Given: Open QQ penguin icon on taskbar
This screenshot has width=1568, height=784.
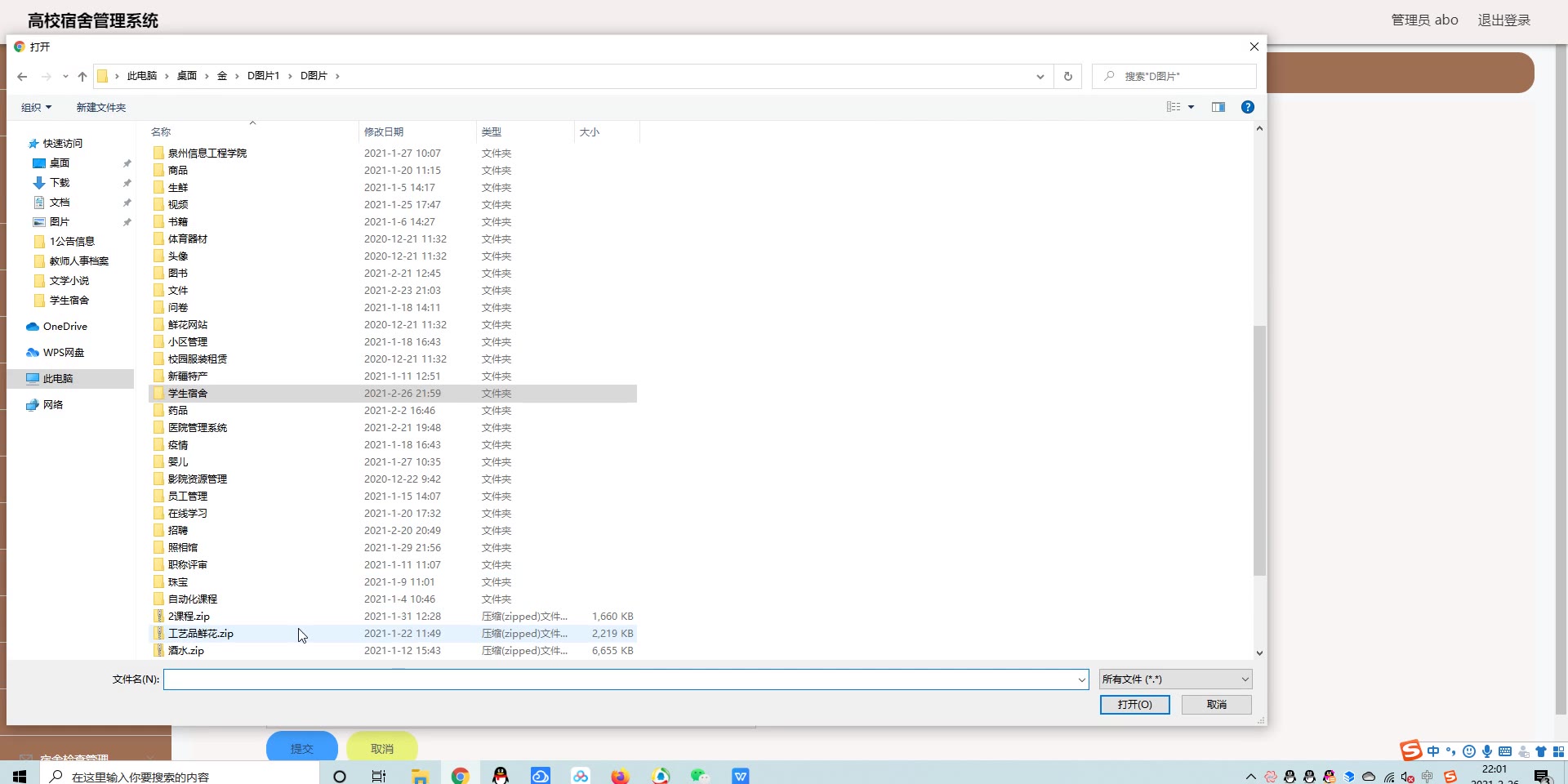Looking at the screenshot, I should 501,775.
